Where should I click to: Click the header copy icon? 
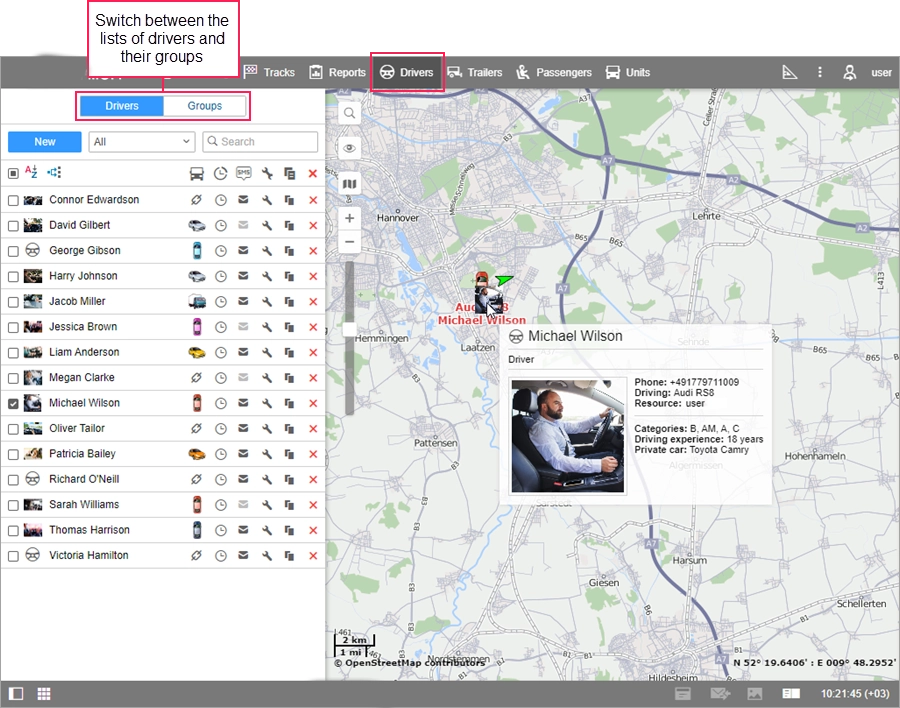tap(290, 173)
